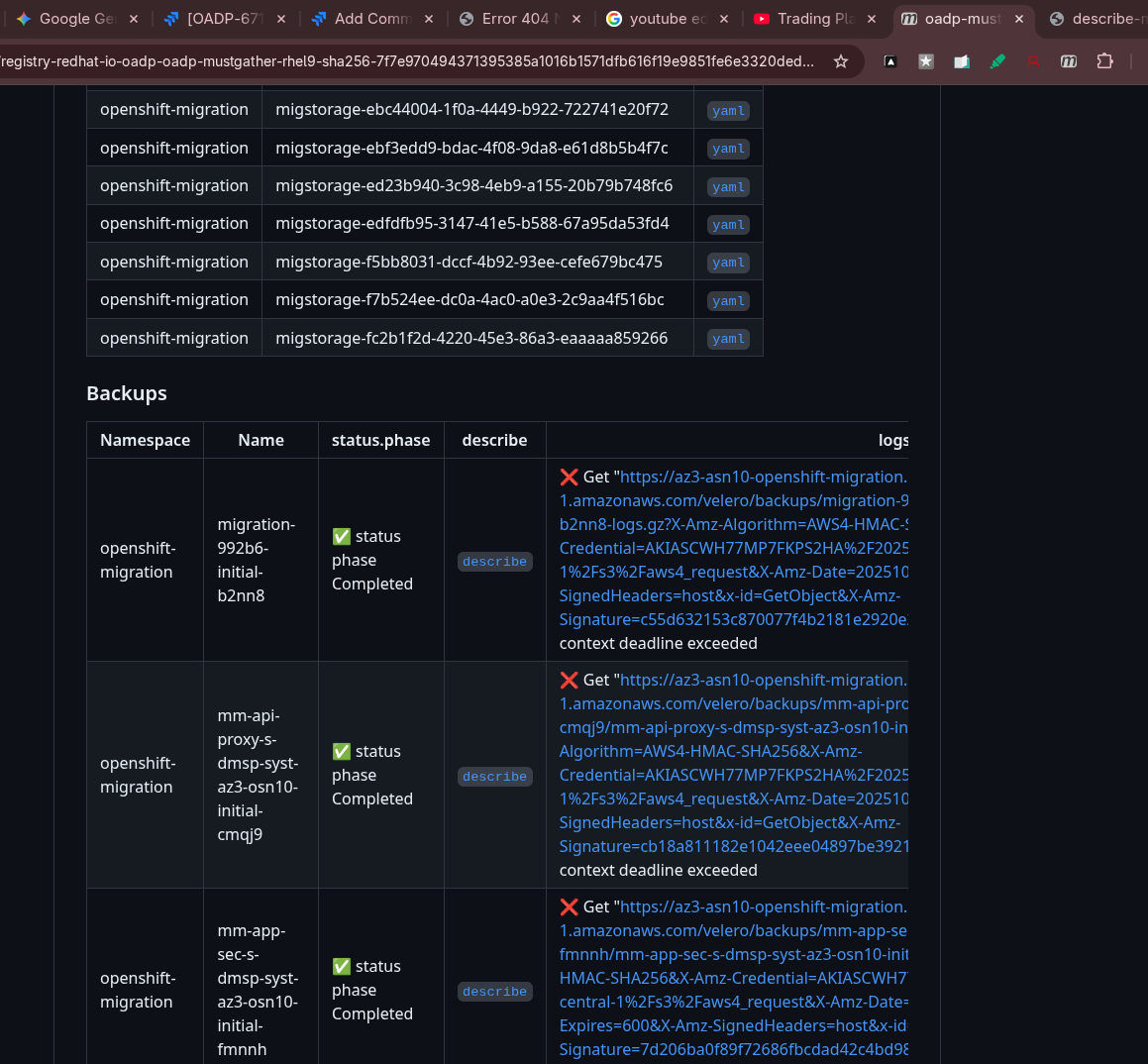Close the Error 404 tab
The height and width of the screenshot is (1064, 1148).
click(576, 19)
